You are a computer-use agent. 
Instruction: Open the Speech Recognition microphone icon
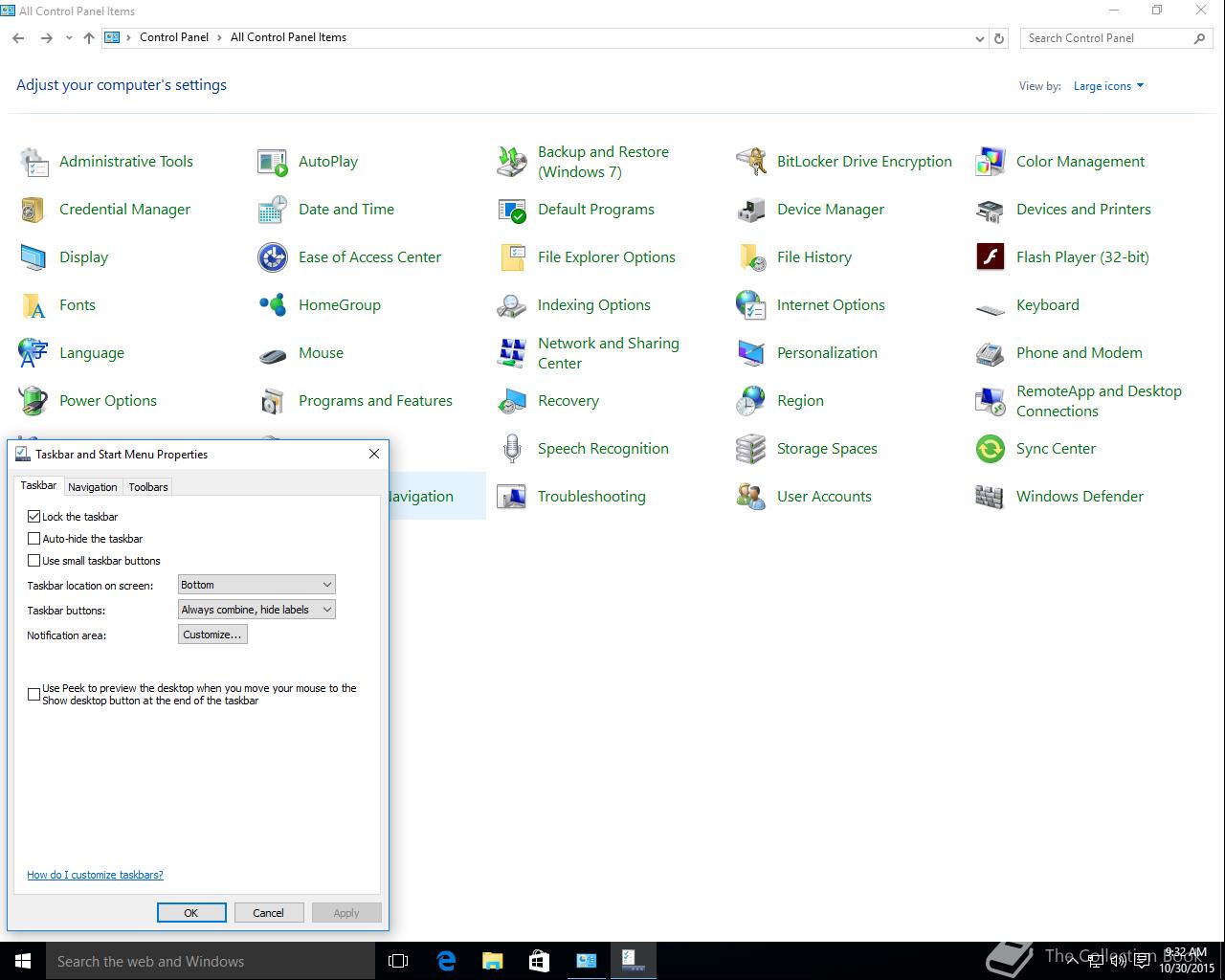tap(512, 449)
